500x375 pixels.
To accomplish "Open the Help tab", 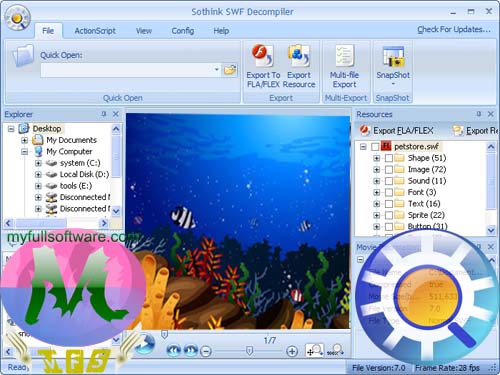I will coord(221,31).
